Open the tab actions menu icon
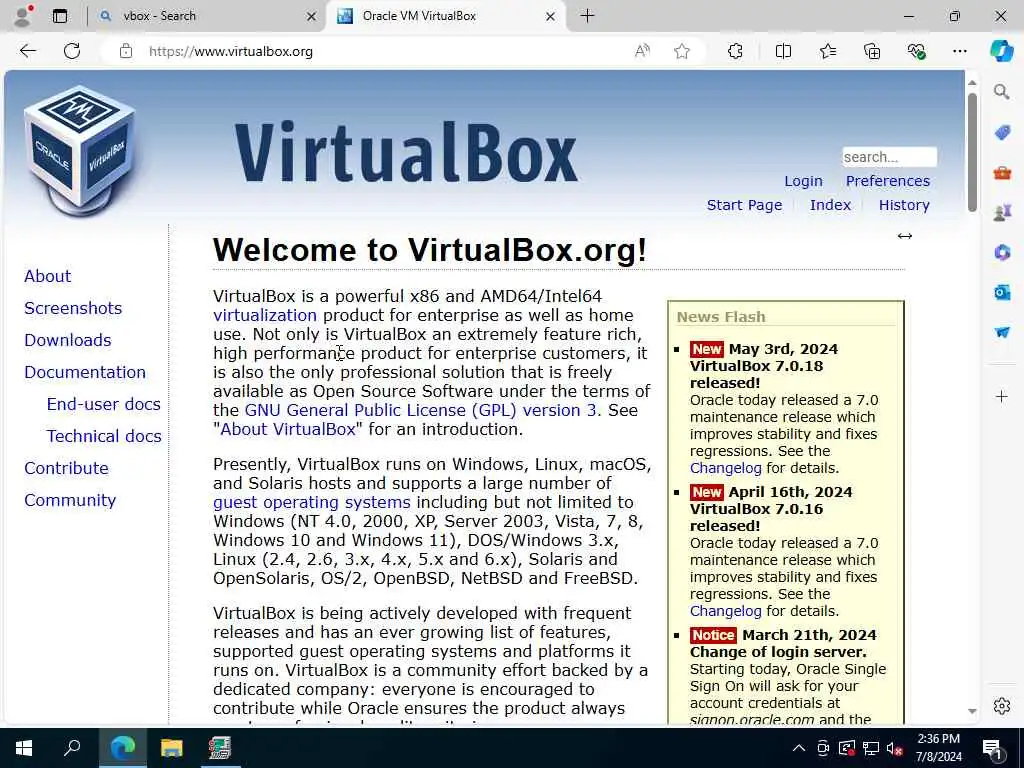Image resolution: width=1024 pixels, height=768 pixels. 60,16
